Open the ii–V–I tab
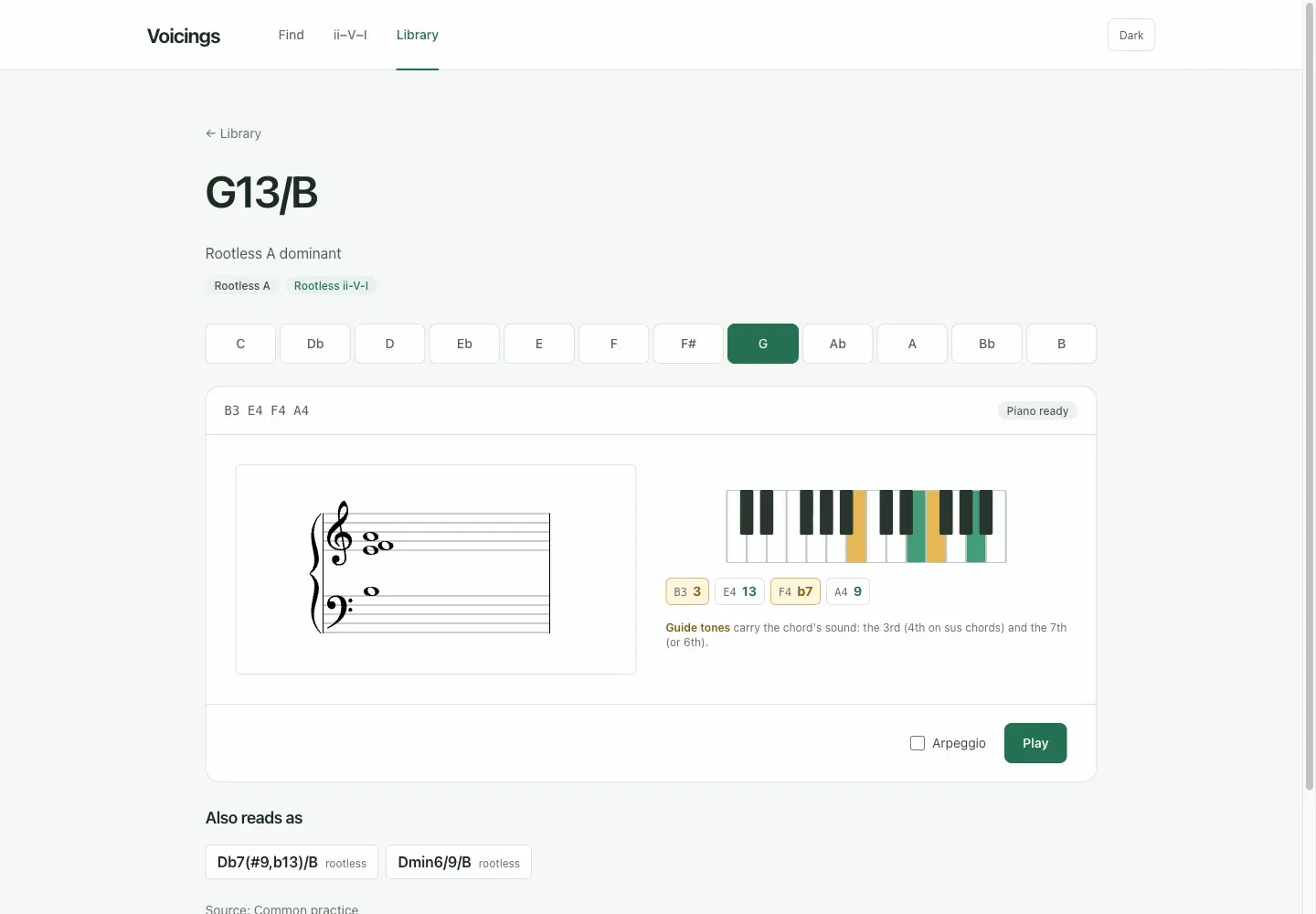 [x=350, y=35]
